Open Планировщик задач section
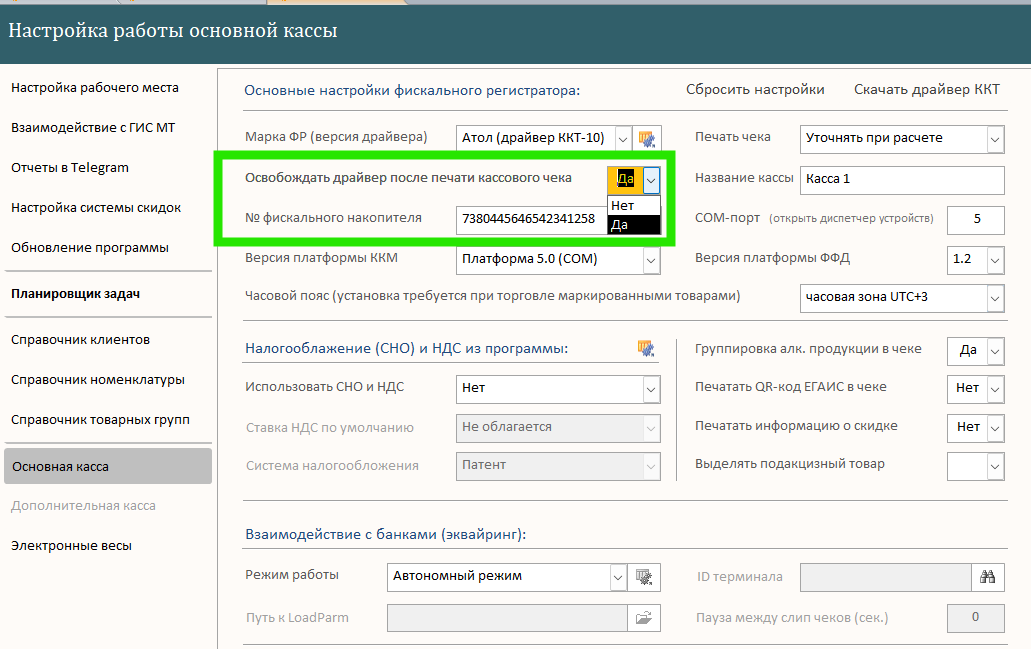This screenshot has height=649, width=1031. coord(76,294)
